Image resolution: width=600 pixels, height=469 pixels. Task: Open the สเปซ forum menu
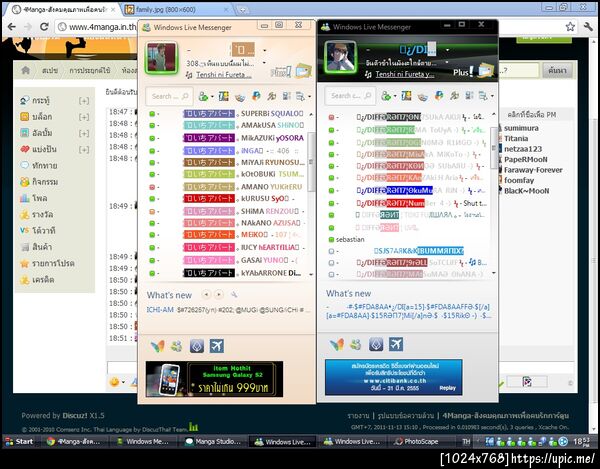(x=50, y=70)
